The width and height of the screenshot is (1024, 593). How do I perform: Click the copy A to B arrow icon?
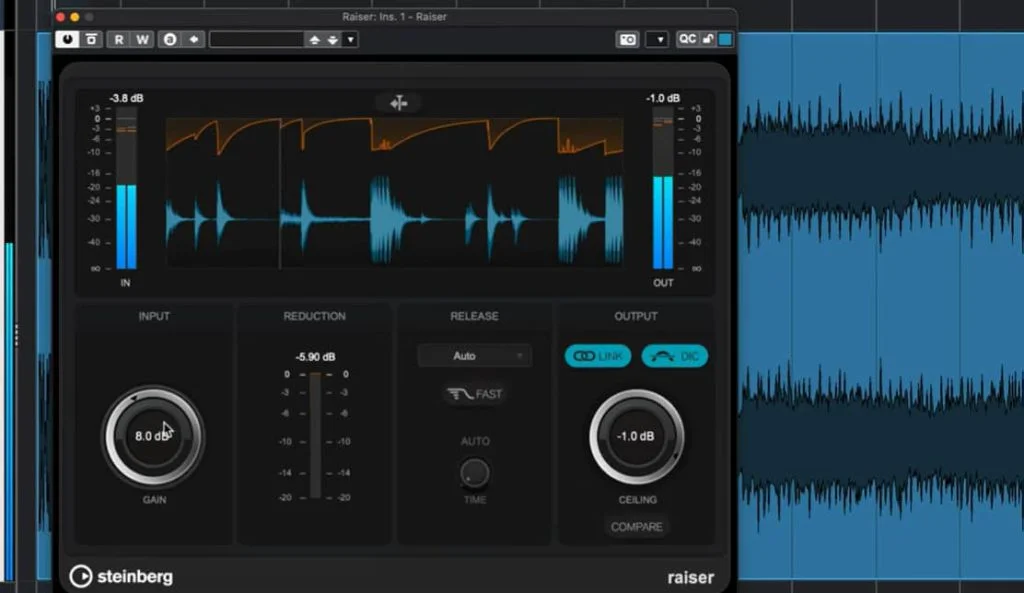click(x=193, y=39)
